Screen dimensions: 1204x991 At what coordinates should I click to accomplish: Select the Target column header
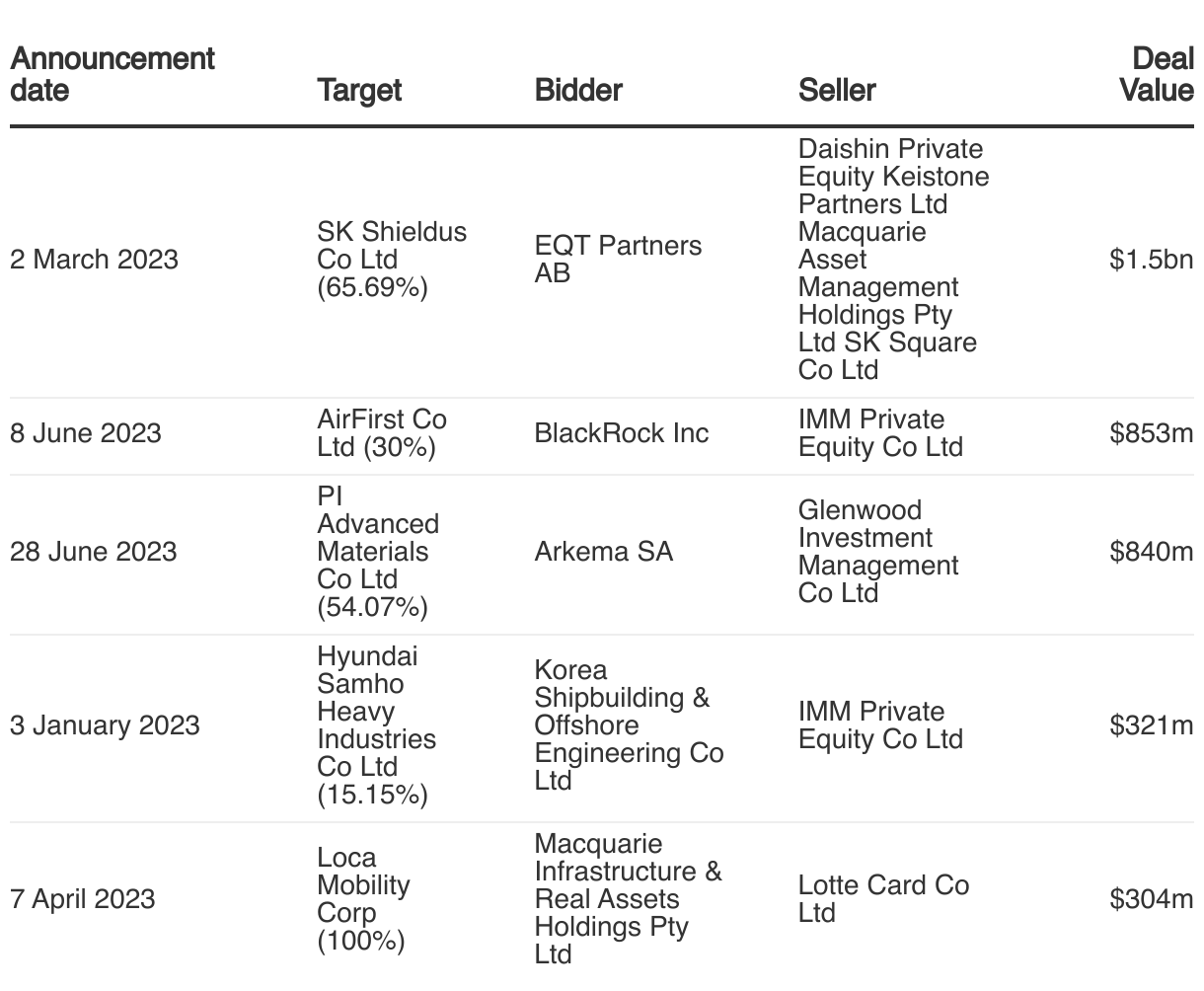coord(359,90)
